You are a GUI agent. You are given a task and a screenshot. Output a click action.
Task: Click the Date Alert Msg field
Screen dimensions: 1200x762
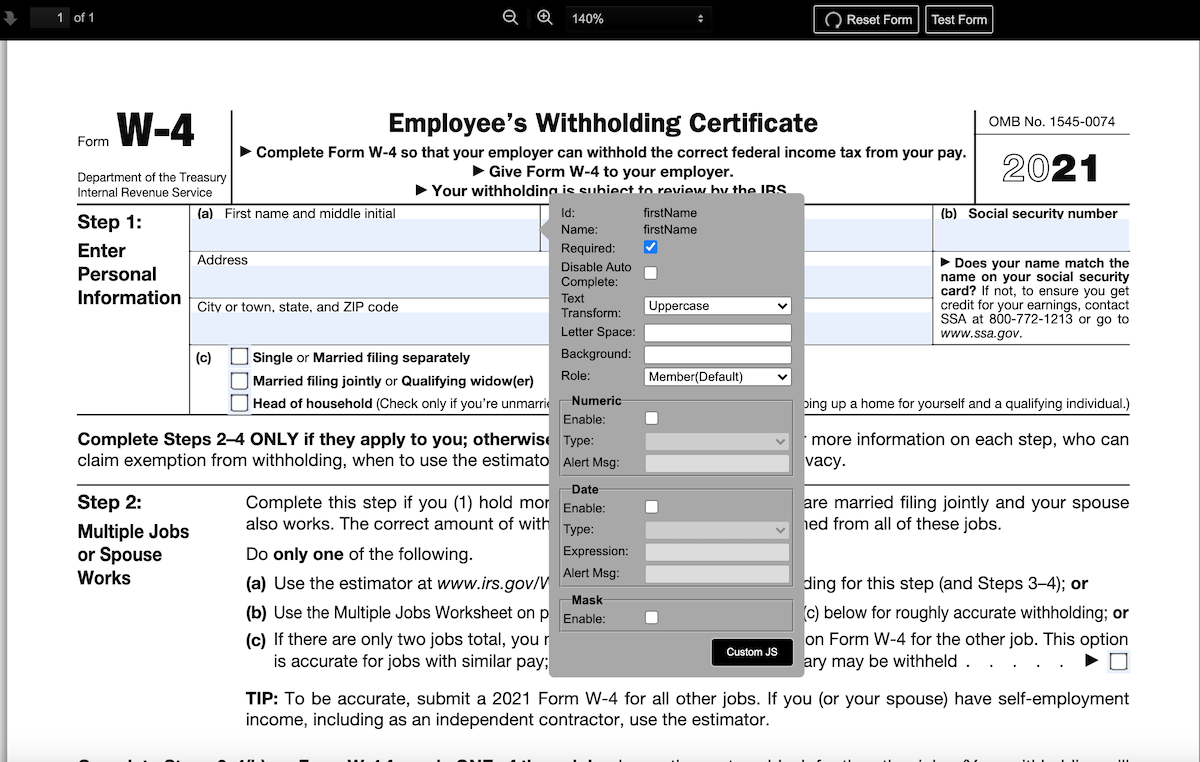click(x=718, y=574)
